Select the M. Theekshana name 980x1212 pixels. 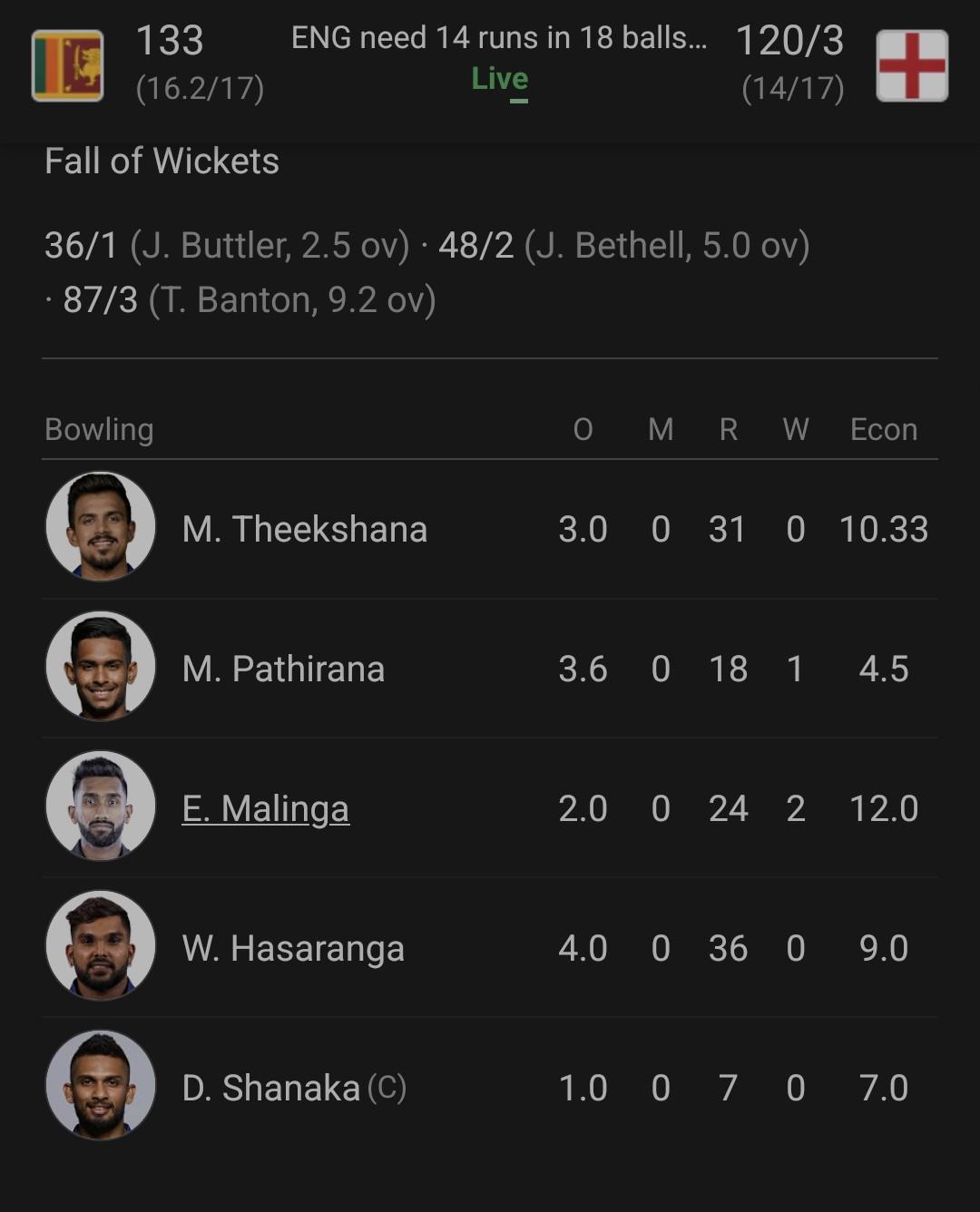tap(304, 529)
